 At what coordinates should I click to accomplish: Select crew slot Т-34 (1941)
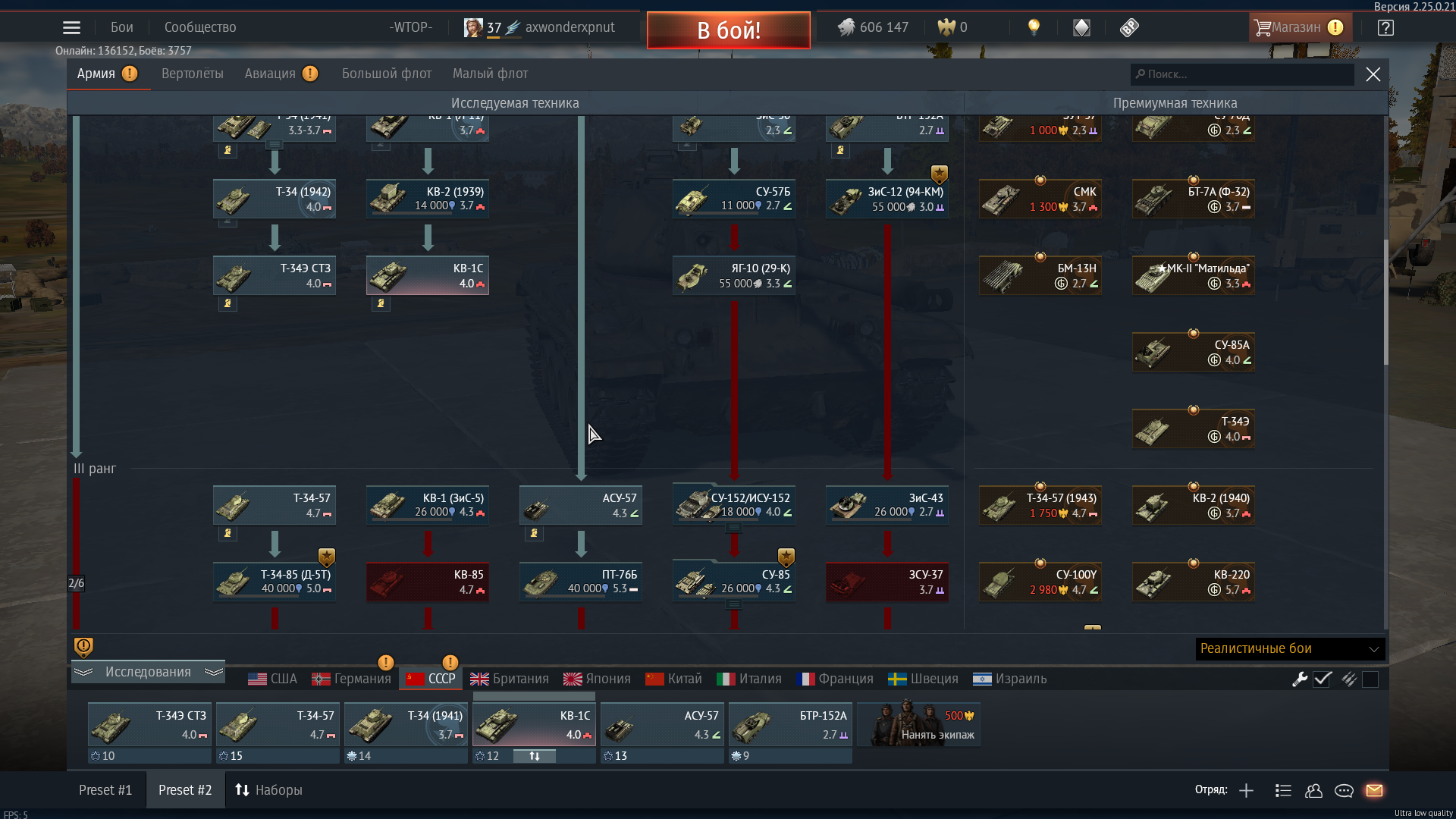406,725
